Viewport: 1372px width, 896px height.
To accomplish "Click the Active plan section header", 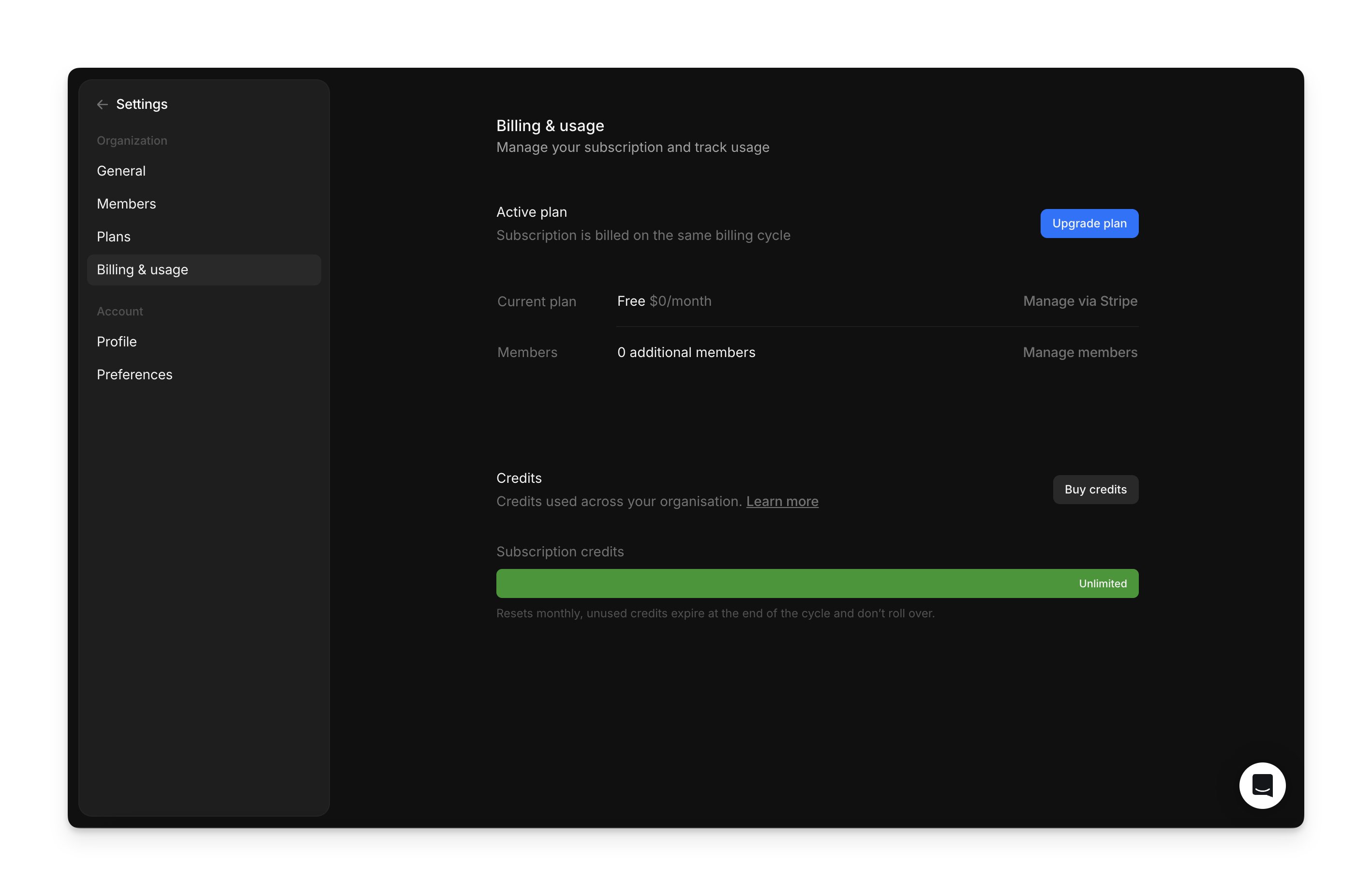I will point(531,211).
